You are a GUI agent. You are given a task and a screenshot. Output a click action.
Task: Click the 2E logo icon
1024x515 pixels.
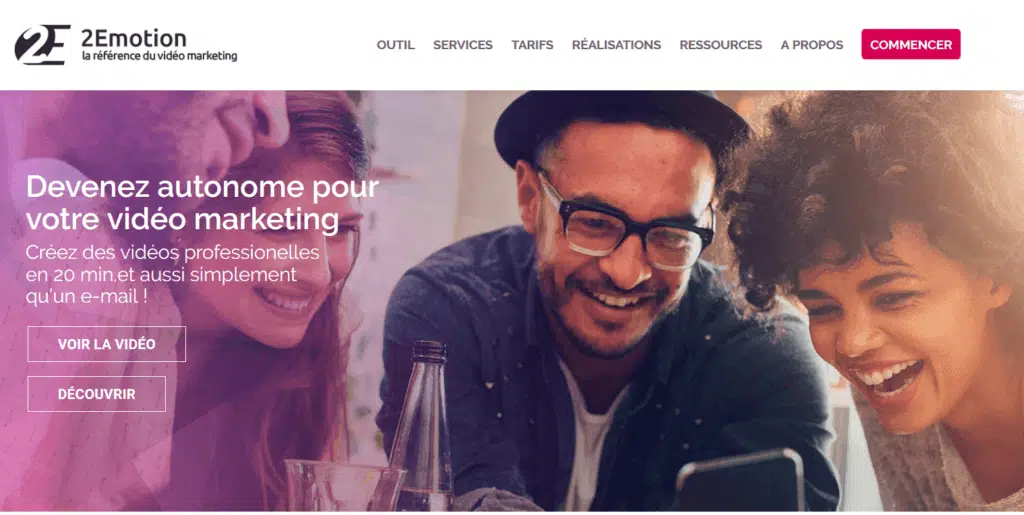[42, 44]
